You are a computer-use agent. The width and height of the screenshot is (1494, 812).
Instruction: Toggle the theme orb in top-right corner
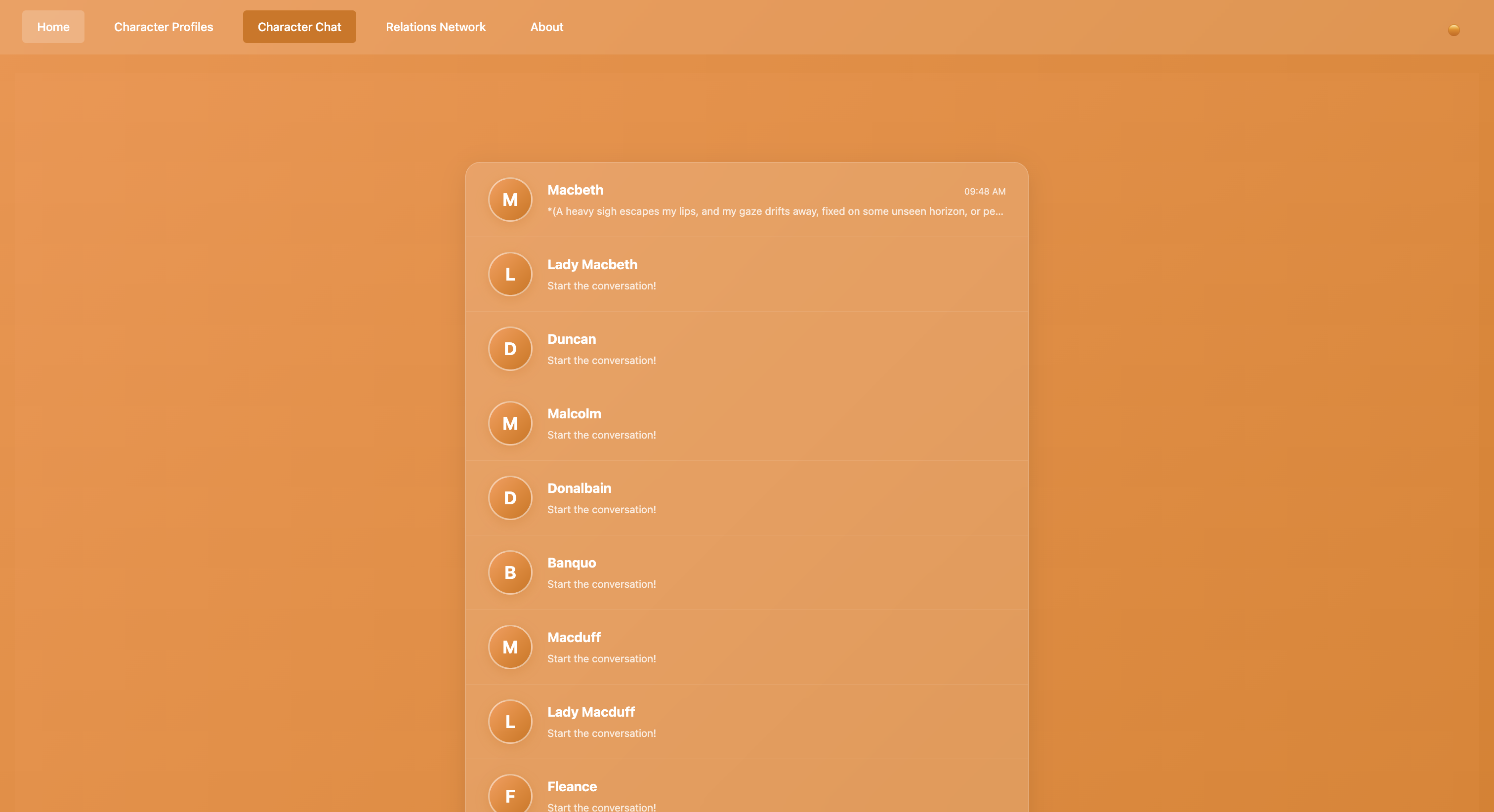pos(1453,30)
